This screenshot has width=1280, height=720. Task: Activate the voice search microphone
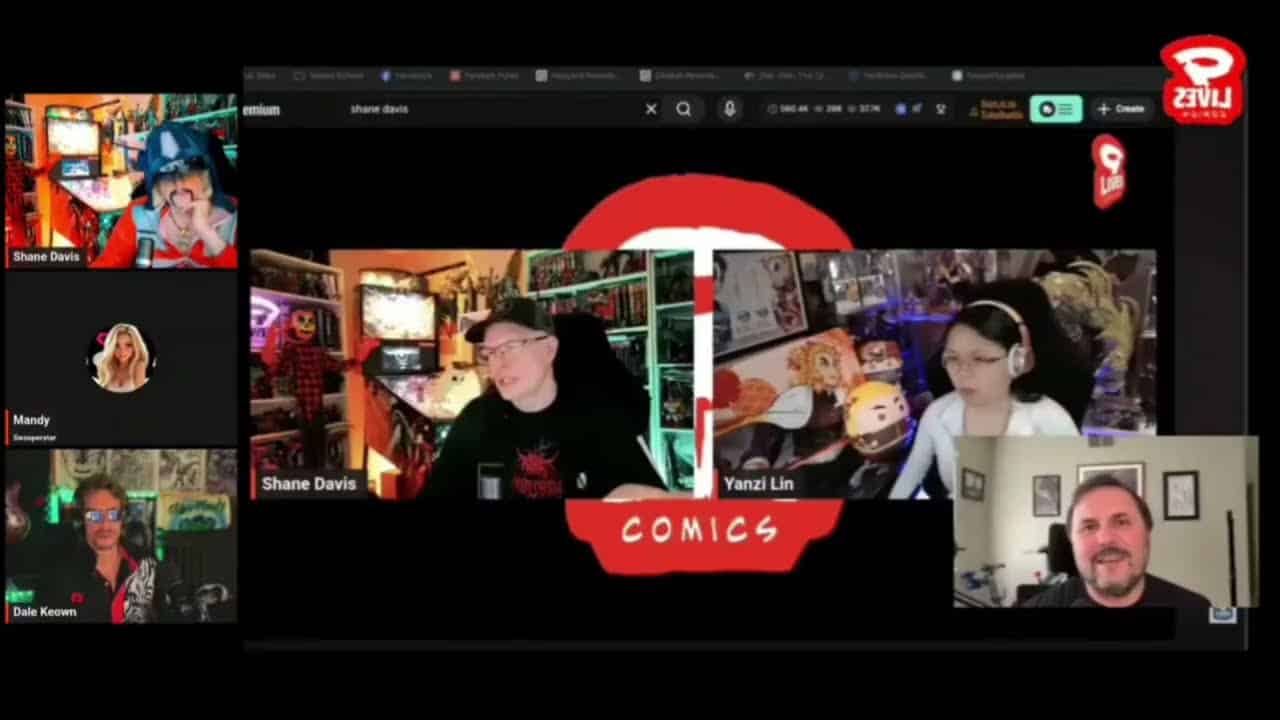pos(730,109)
